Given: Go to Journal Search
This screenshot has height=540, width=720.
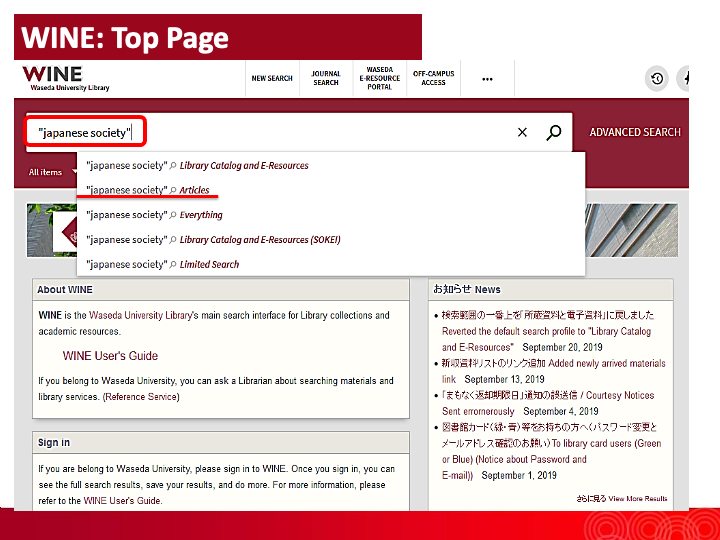Looking at the screenshot, I should (x=326, y=78).
